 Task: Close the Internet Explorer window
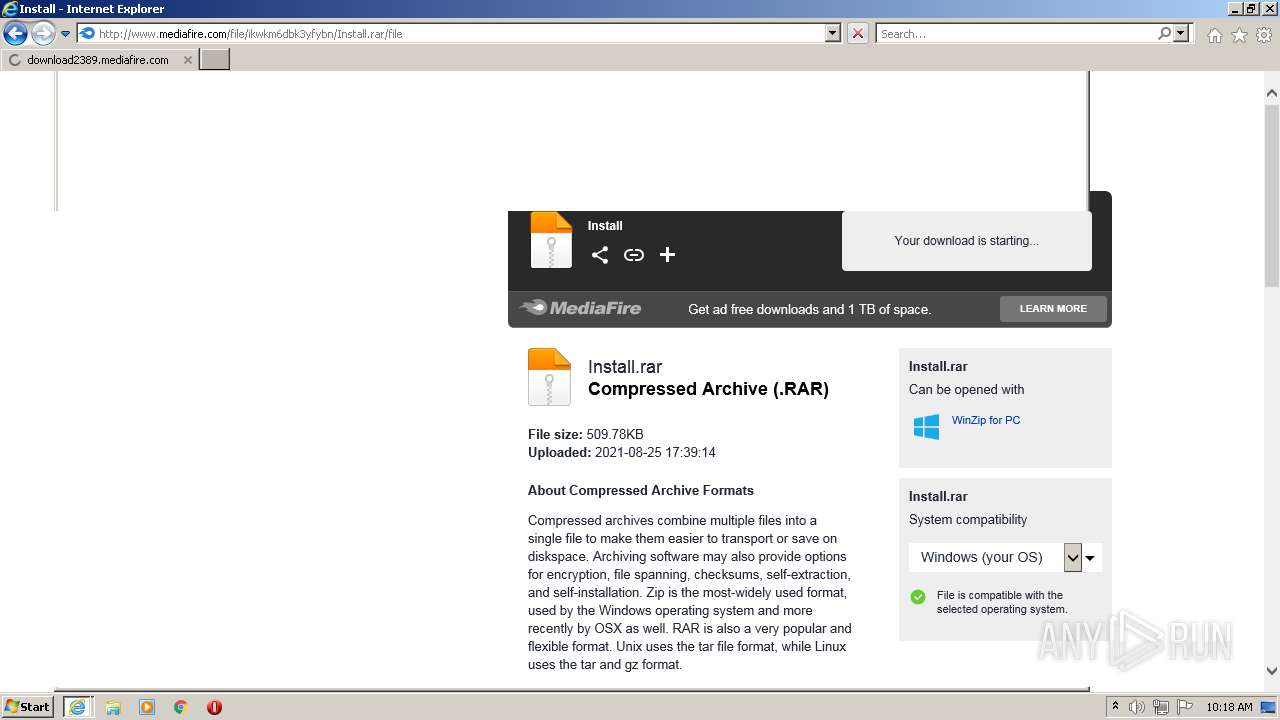(x=1268, y=9)
